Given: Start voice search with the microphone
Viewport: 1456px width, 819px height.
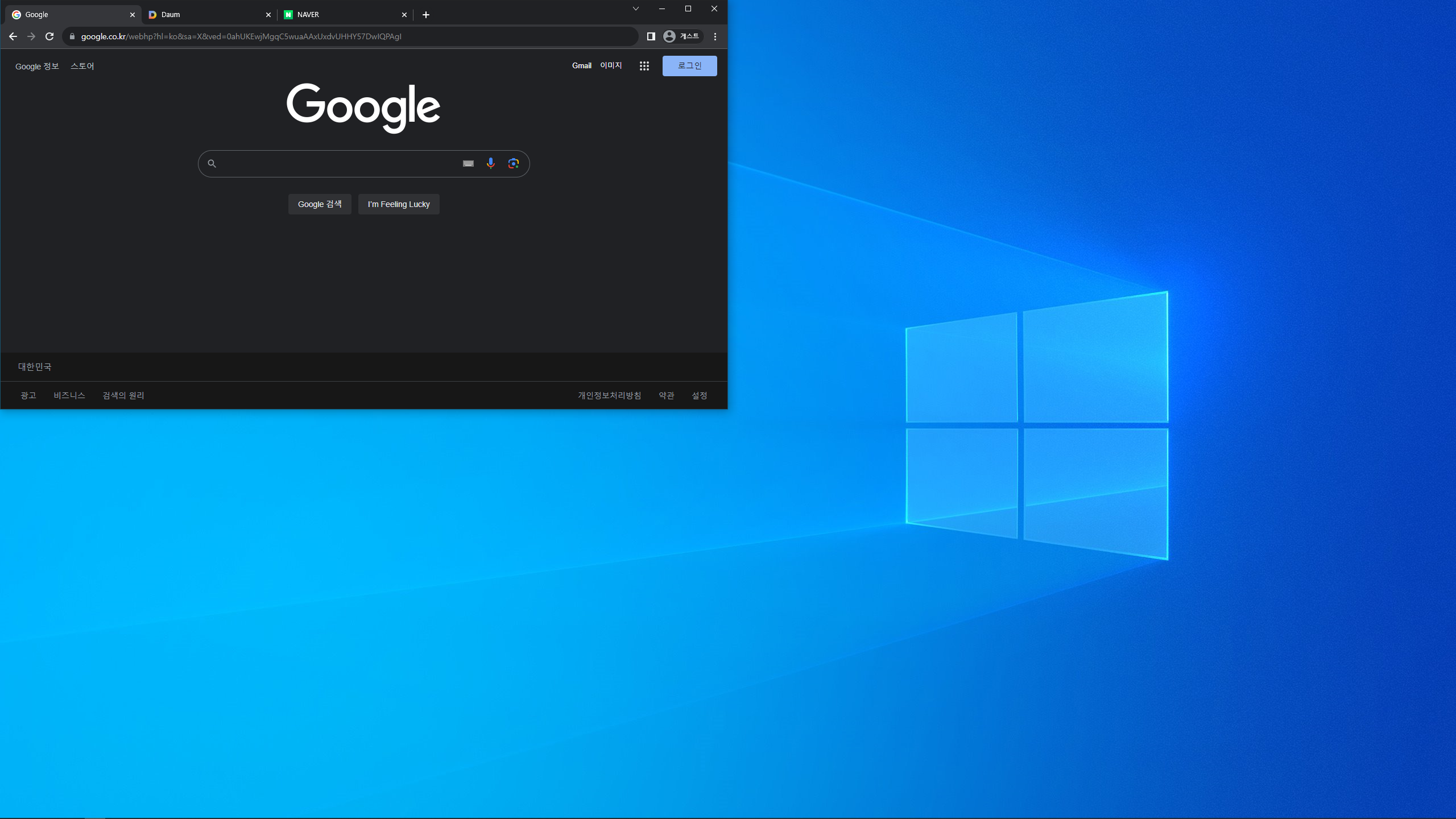Looking at the screenshot, I should pyautogui.click(x=491, y=164).
